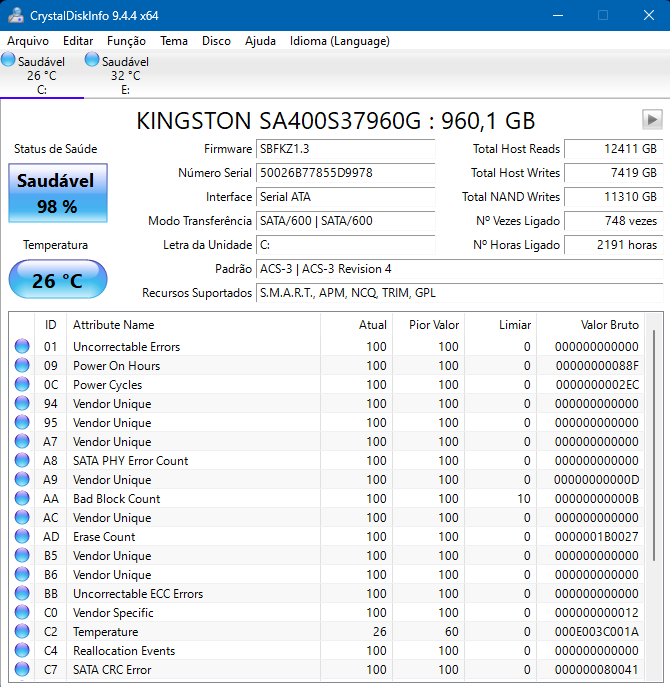Click raw value 0000001B0027 of Erase Count

(x=596, y=536)
